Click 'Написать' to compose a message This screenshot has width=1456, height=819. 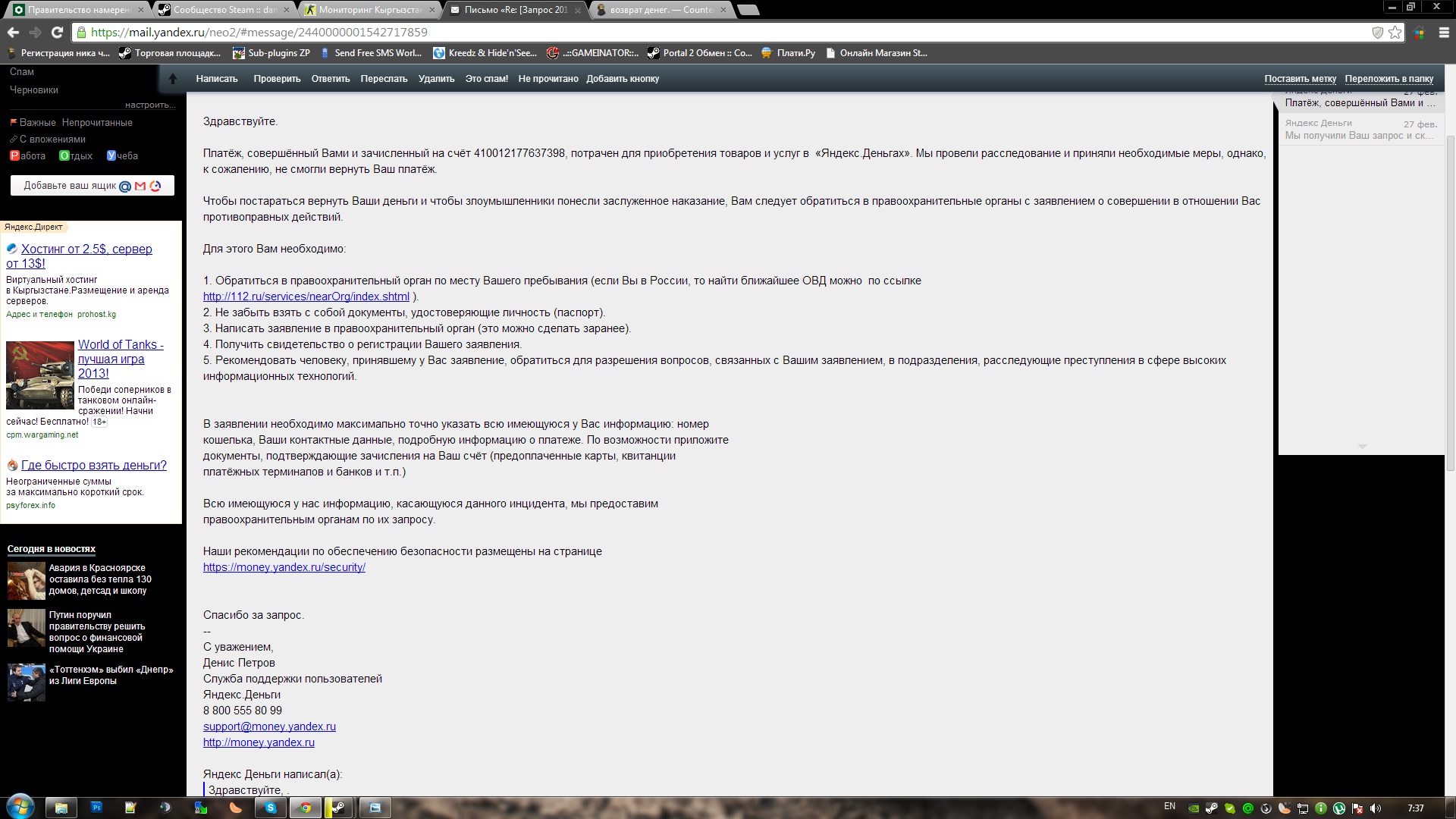click(x=217, y=79)
